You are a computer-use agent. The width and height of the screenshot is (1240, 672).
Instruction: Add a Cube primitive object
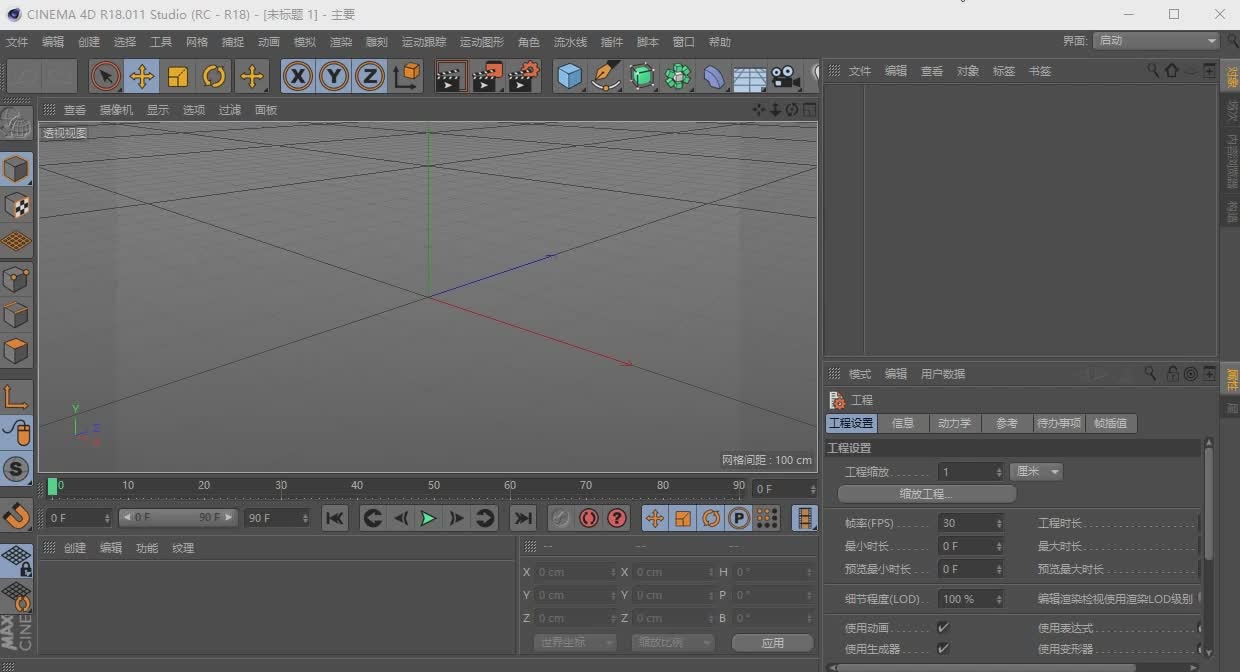coord(570,76)
